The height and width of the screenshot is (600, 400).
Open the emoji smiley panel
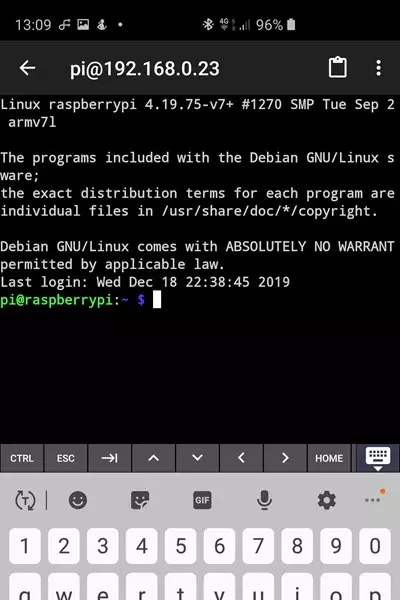(78, 500)
